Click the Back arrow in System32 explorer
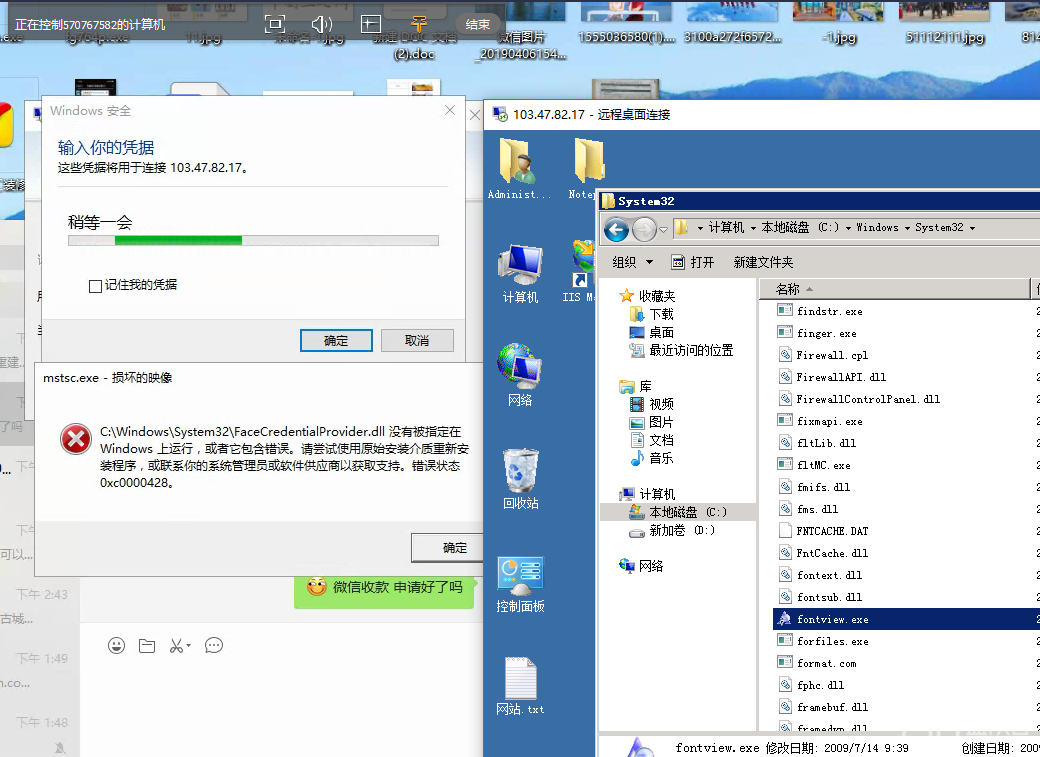Viewport: 1040px width, 757px height. [616, 230]
